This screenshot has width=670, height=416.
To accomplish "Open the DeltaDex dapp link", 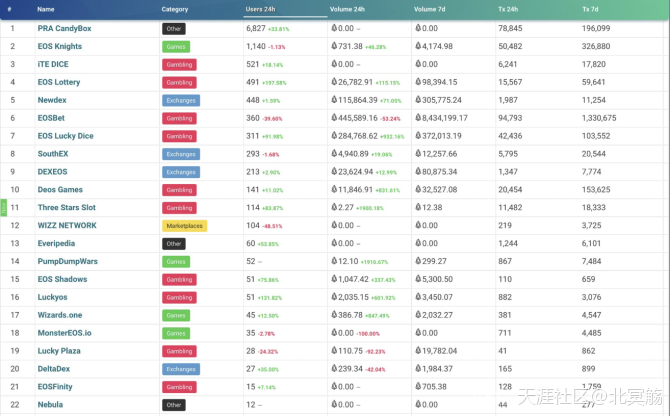I will tap(54, 369).
